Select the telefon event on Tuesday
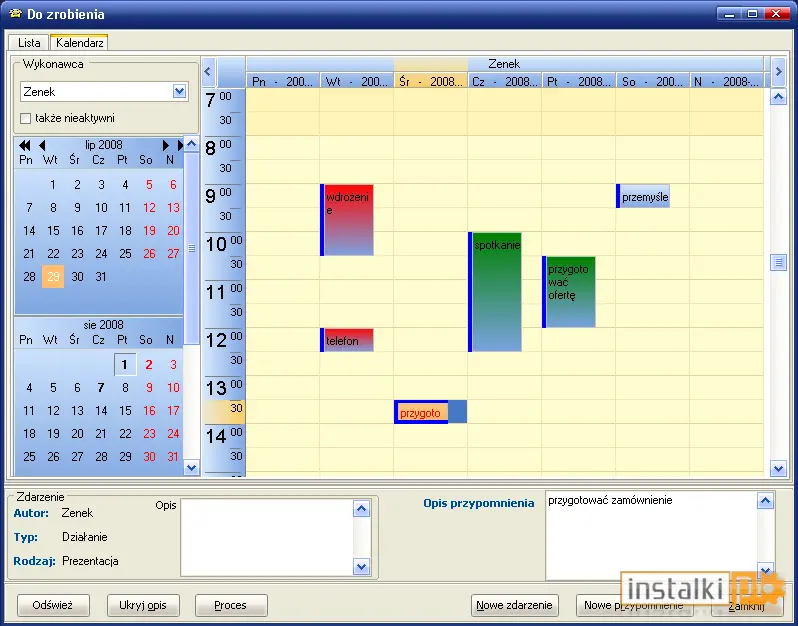798x626 pixels. [x=347, y=340]
